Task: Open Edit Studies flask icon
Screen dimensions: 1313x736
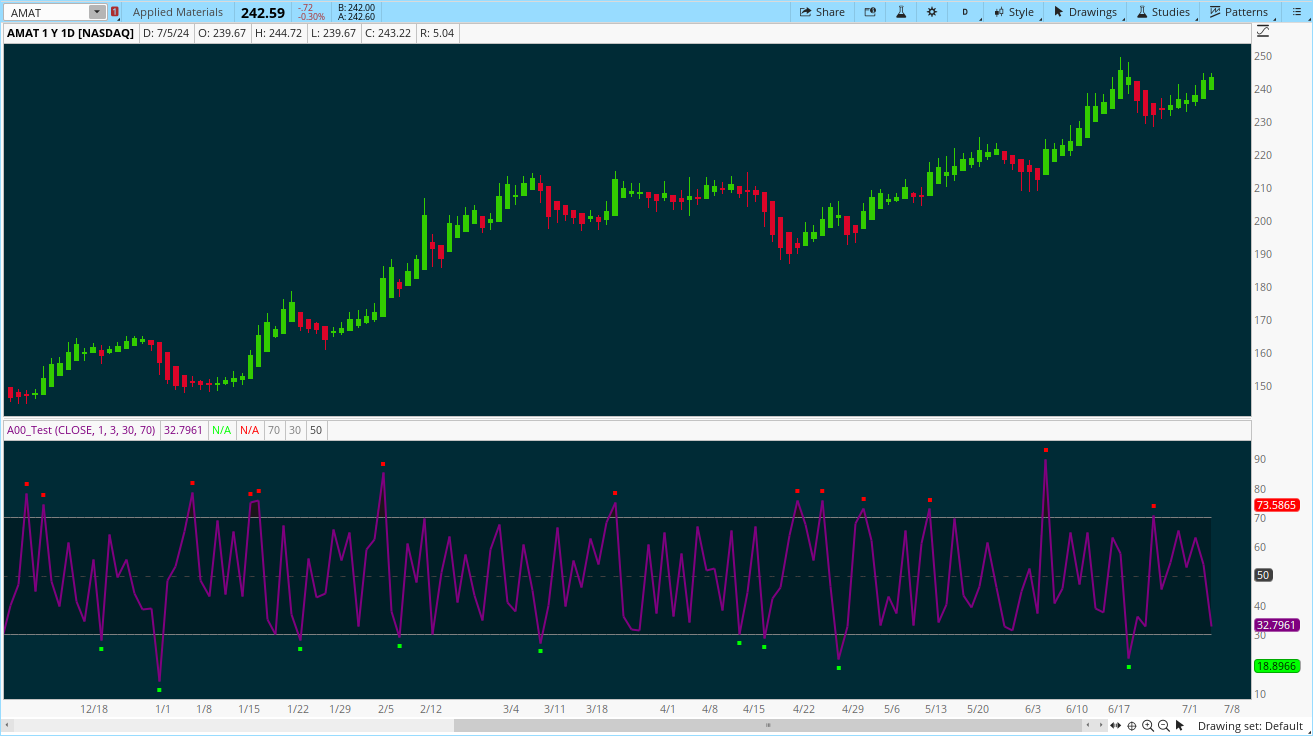Action: point(901,12)
